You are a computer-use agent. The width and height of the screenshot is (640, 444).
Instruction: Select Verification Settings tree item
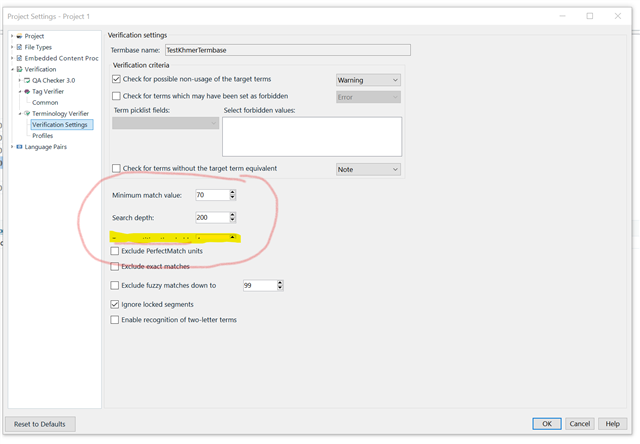[62, 124]
